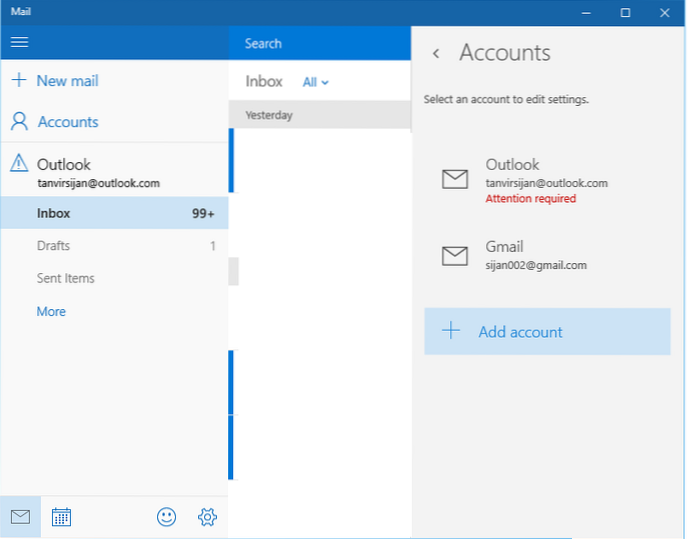Click the Add account button
The height and width of the screenshot is (539, 698).
(547, 332)
